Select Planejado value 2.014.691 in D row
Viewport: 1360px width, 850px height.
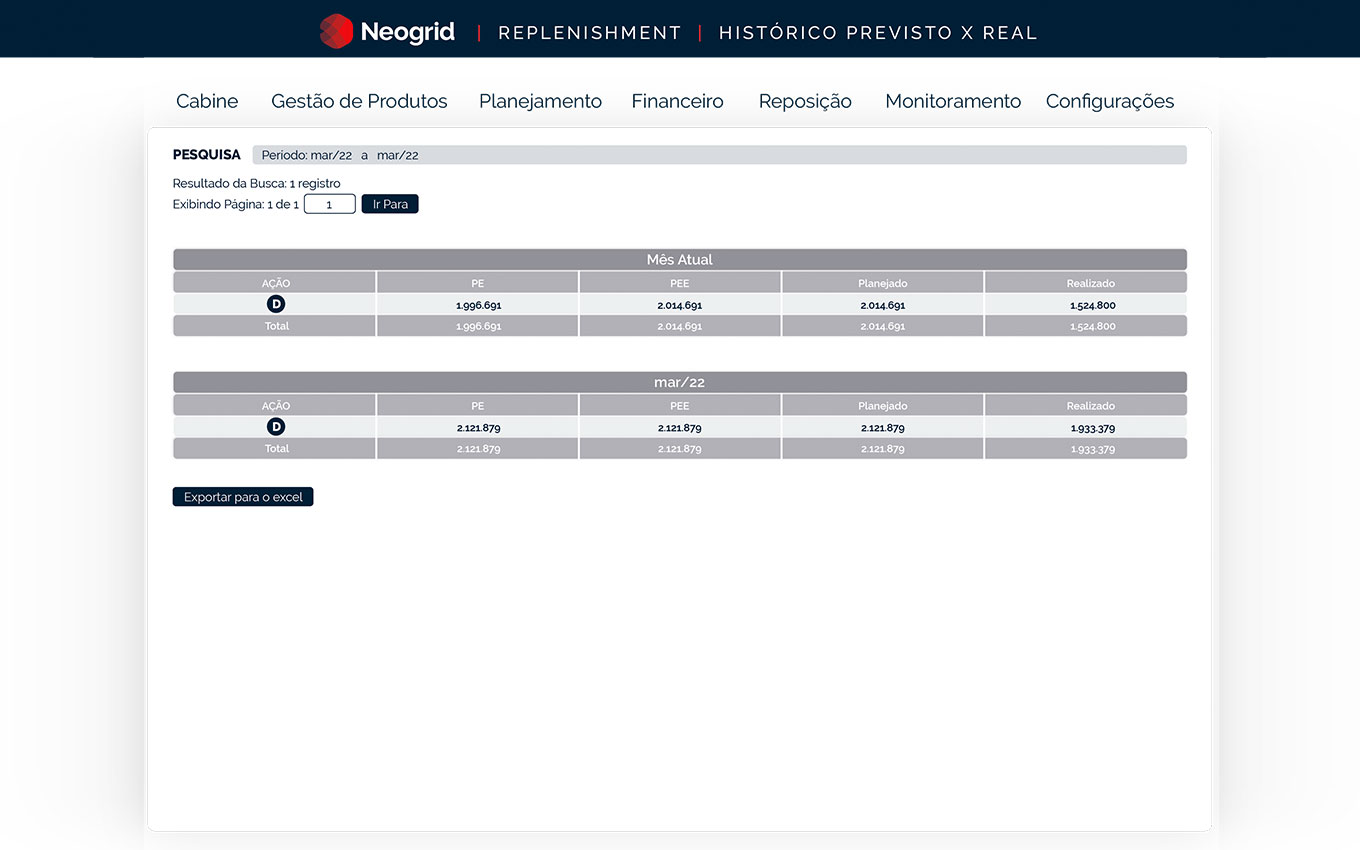coord(882,305)
